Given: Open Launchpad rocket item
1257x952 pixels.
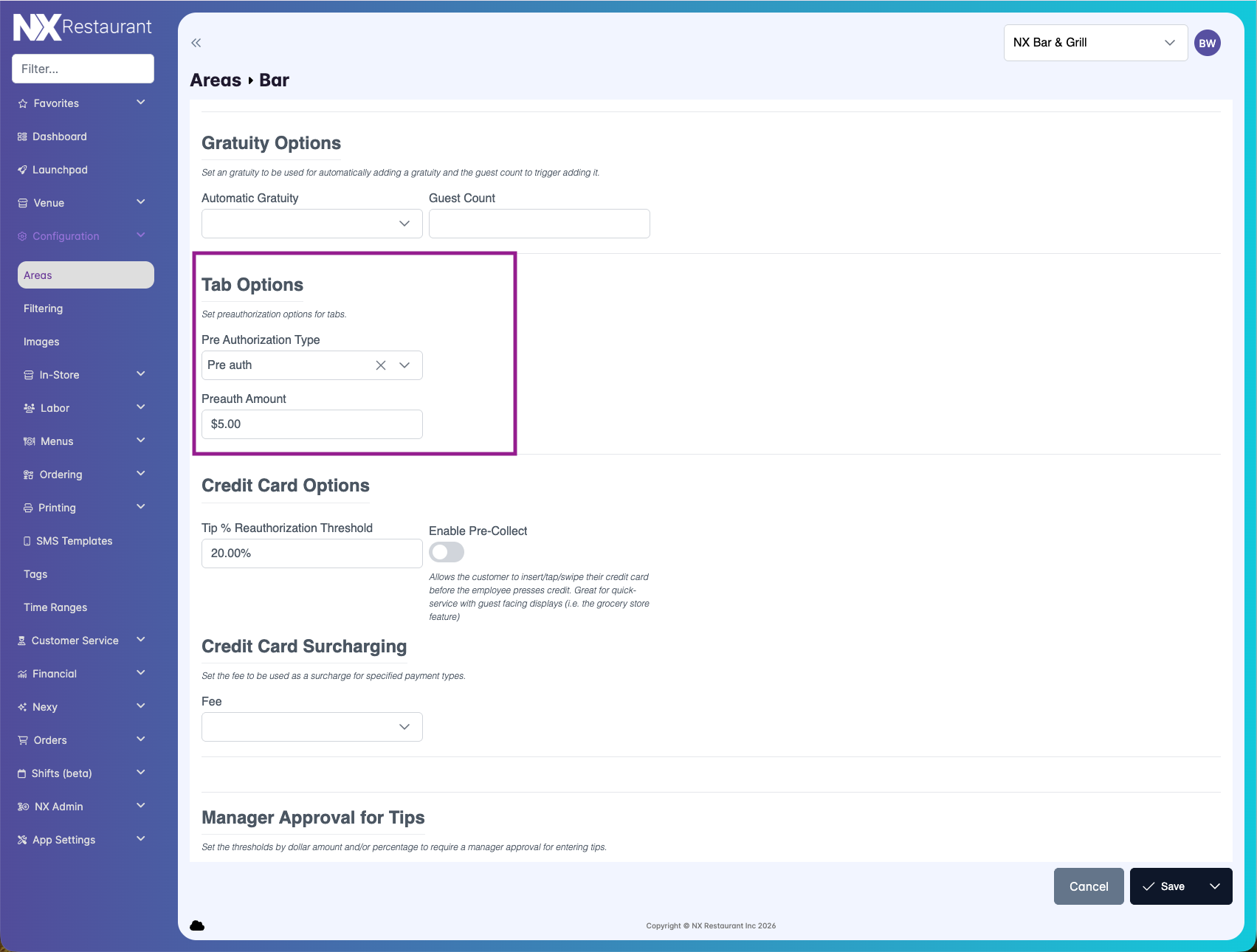Looking at the screenshot, I should pos(60,170).
